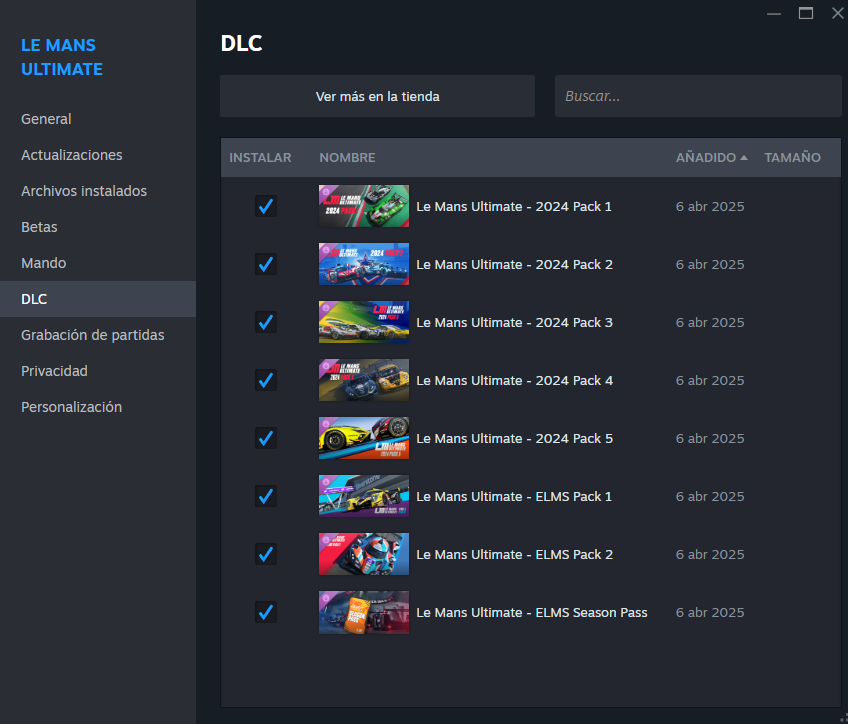The height and width of the screenshot is (724, 848).
Task: Open the Grabación de partidas section
Action: [93, 335]
